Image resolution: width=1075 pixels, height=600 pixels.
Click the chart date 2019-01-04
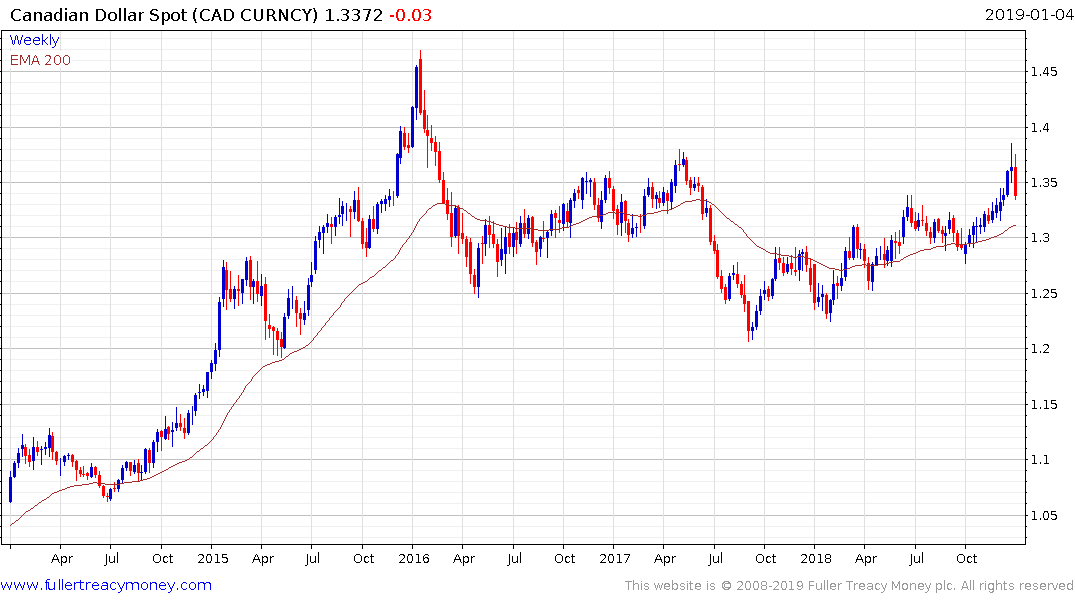1029,14
